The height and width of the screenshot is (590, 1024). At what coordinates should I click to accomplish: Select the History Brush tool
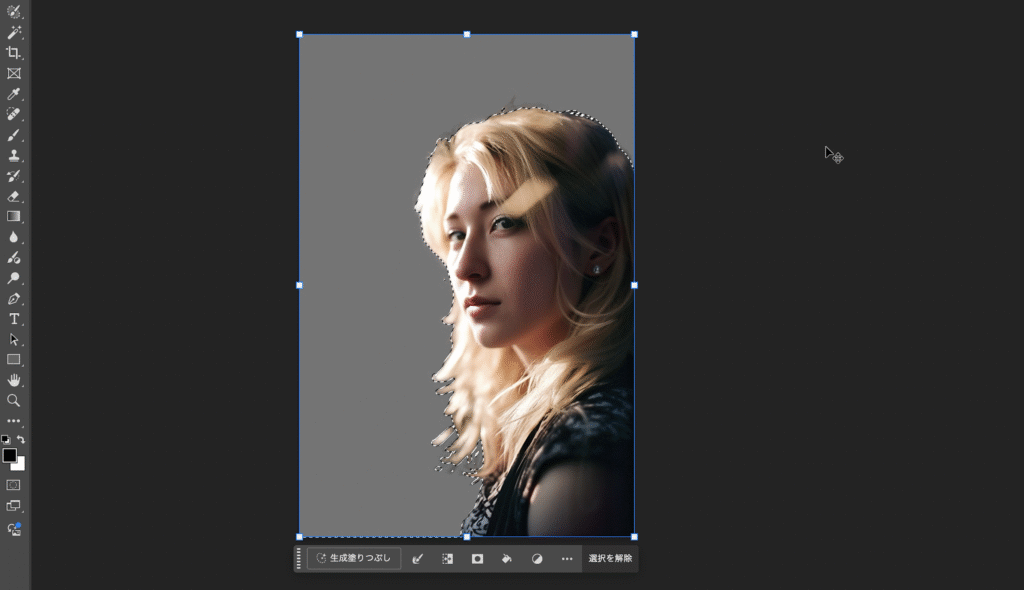tap(13, 176)
